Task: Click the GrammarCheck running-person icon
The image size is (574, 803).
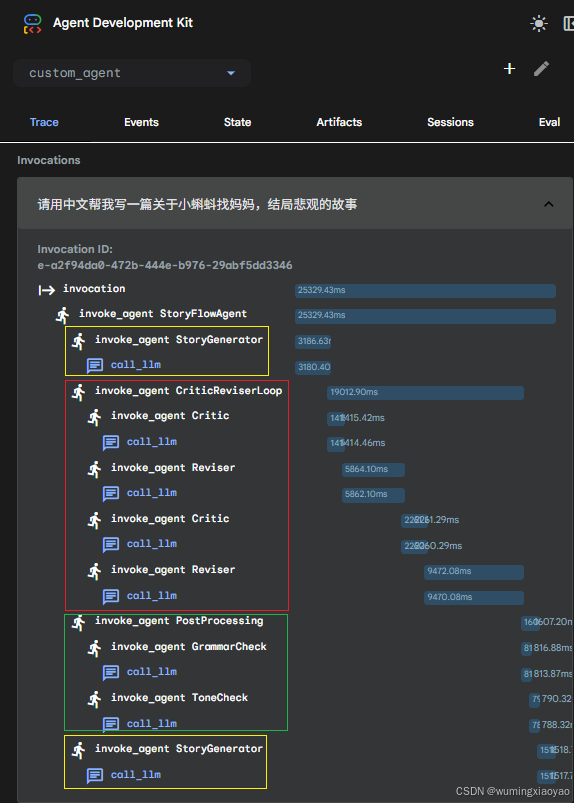Action: coord(94,648)
